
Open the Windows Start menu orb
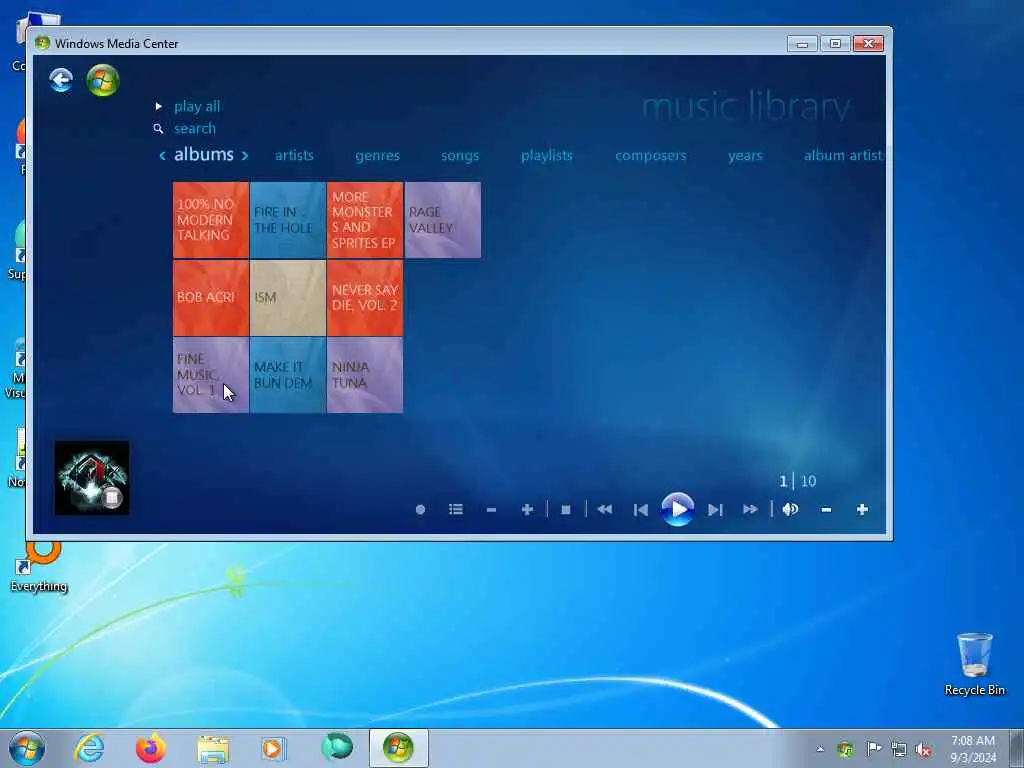[27, 748]
